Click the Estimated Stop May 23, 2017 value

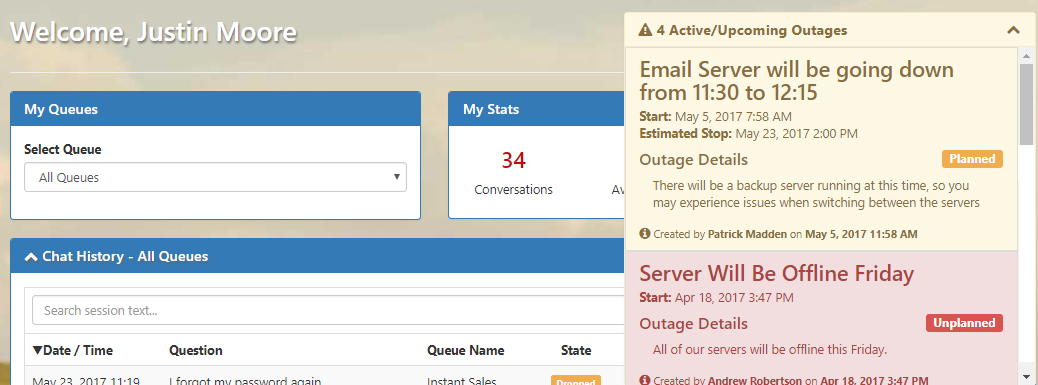[x=796, y=134]
